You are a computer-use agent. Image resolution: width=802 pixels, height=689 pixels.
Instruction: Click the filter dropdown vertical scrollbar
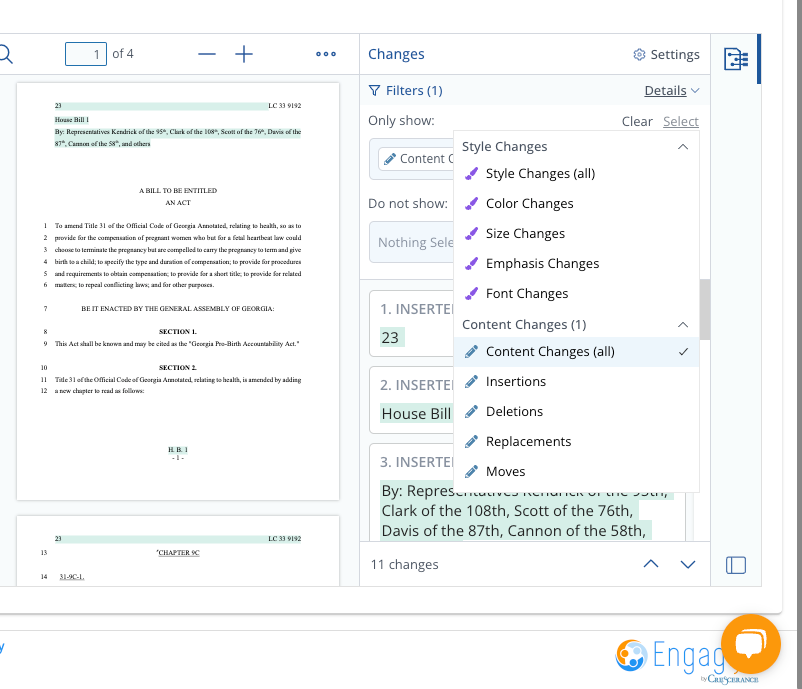pos(705,309)
